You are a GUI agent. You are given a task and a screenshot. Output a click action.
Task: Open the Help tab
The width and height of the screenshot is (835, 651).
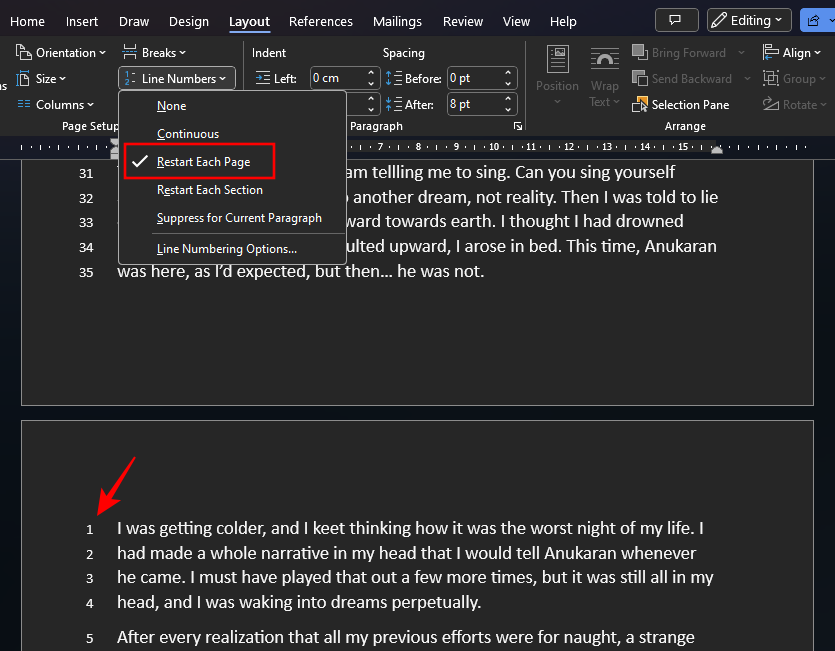click(x=563, y=22)
